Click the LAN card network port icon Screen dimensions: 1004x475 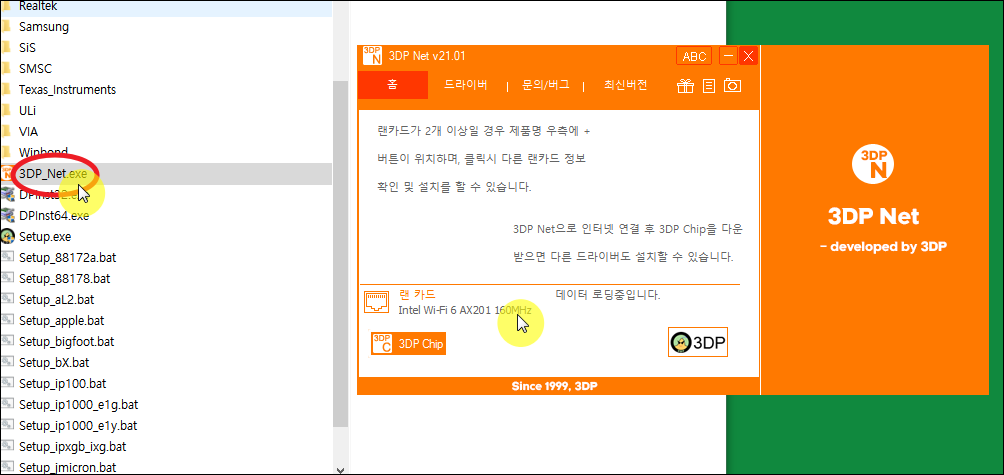pyautogui.click(x=376, y=302)
